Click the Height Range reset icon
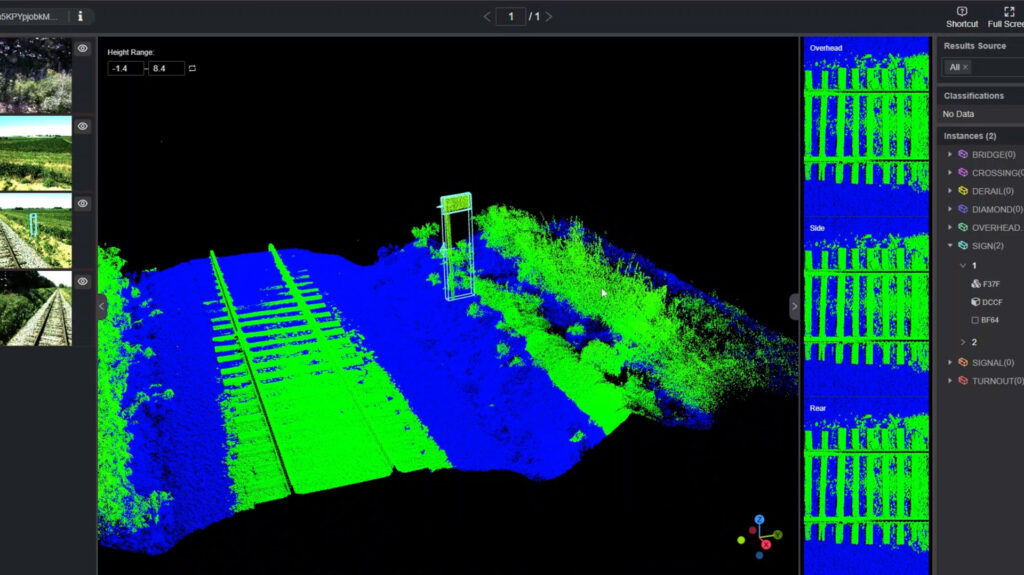Image resolution: width=1024 pixels, height=575 pixels. (192, 68)
